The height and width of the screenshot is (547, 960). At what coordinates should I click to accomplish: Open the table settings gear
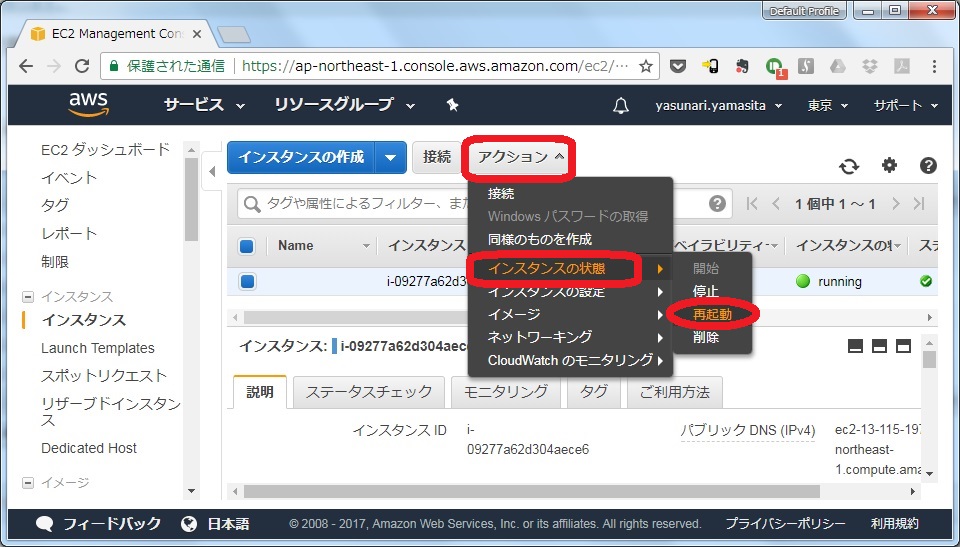pyautogui.click(x=889, y=165)
